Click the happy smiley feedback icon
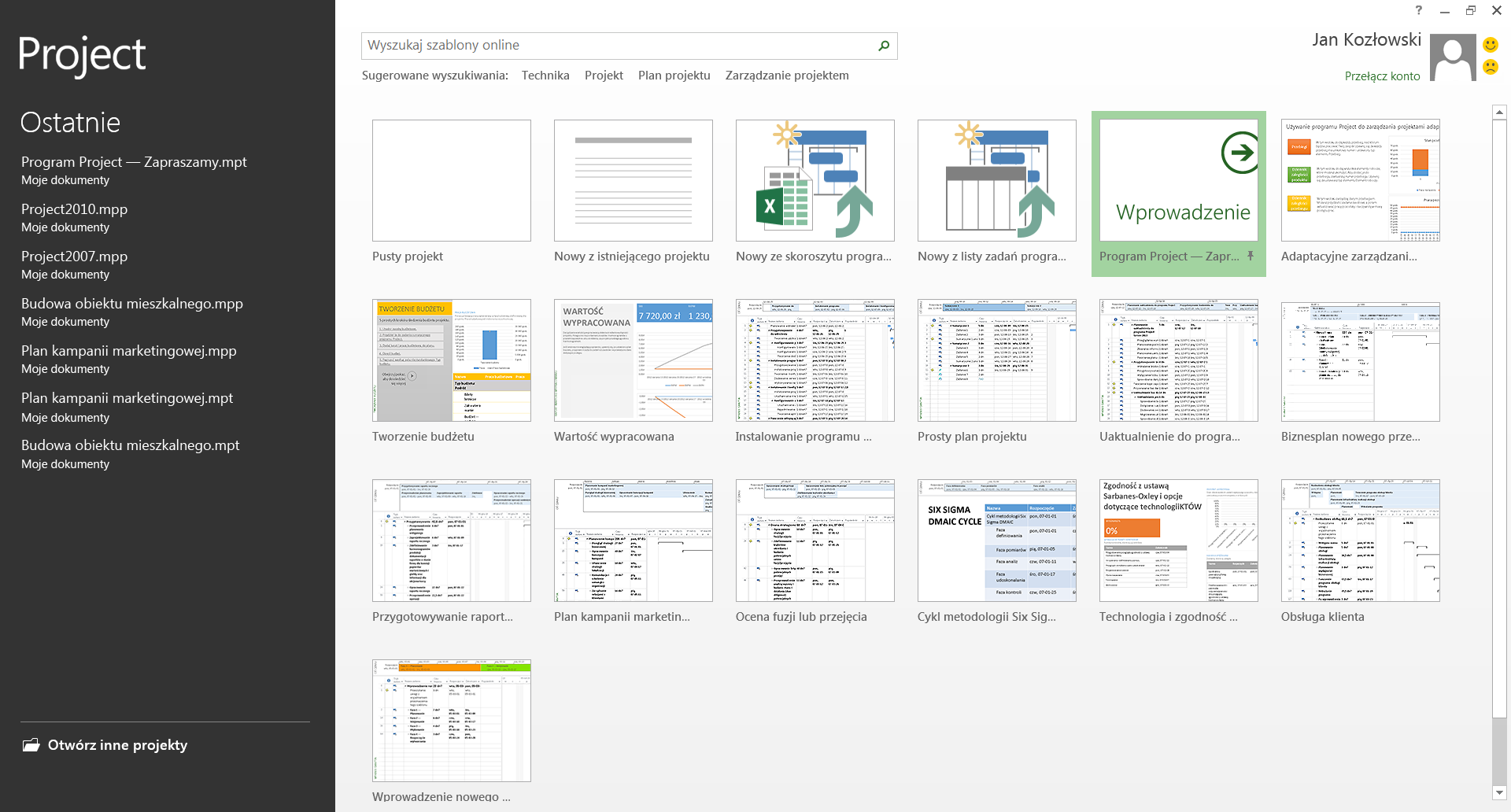This screenshot has height=812, width=1511. [1491, 45]
